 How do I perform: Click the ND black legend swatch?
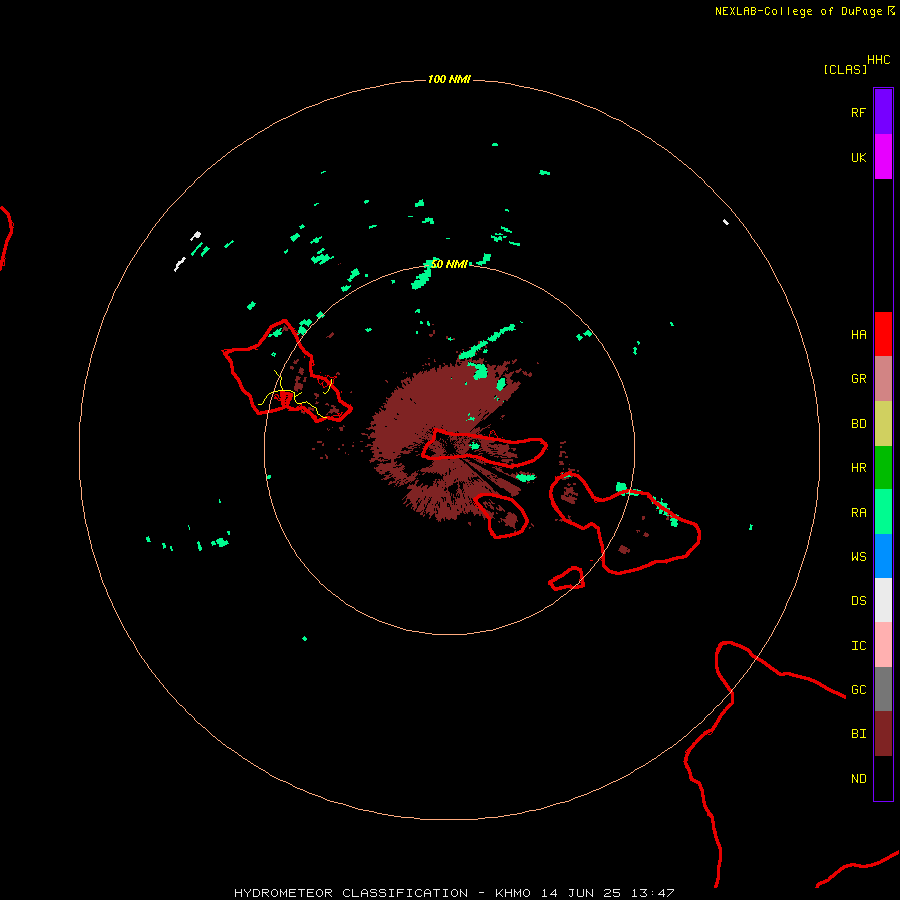883,778
